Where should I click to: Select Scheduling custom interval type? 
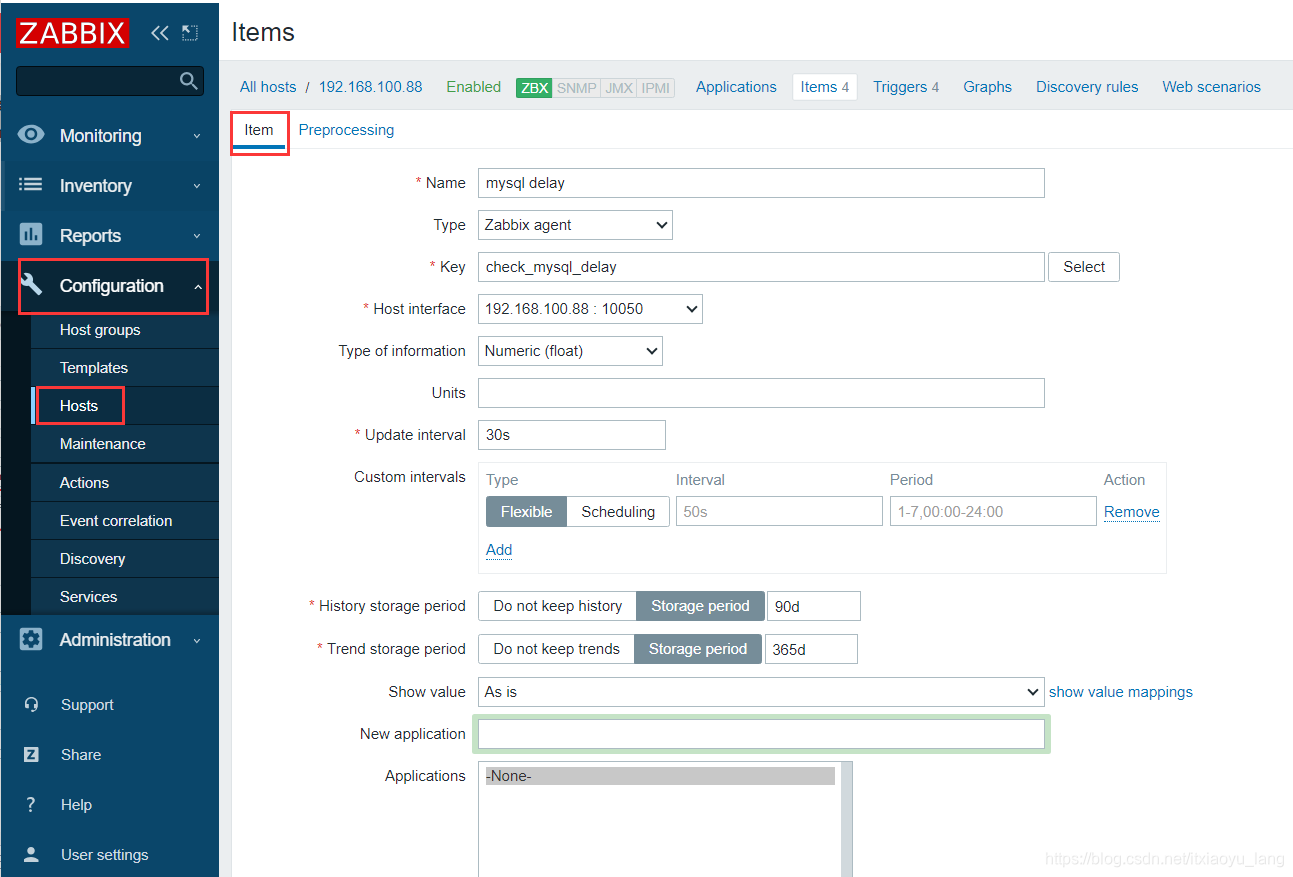pyautogui.click(x=618, y=512)
